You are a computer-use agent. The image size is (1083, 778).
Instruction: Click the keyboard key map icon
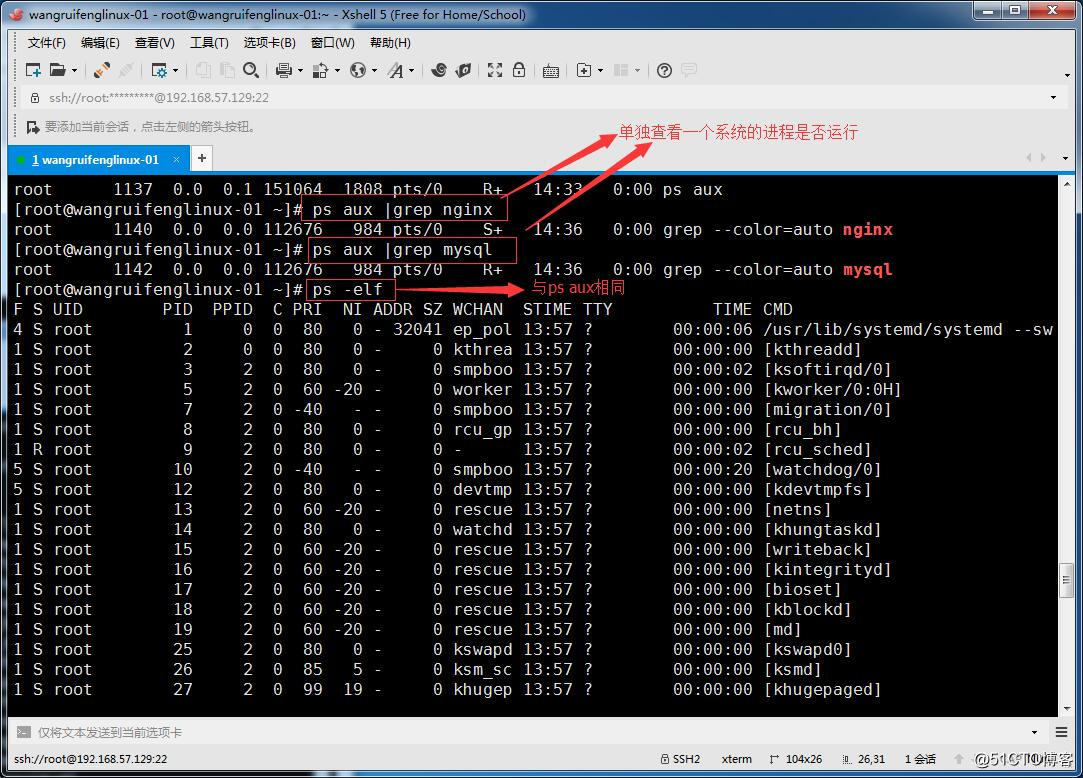[x=550, y=70]
